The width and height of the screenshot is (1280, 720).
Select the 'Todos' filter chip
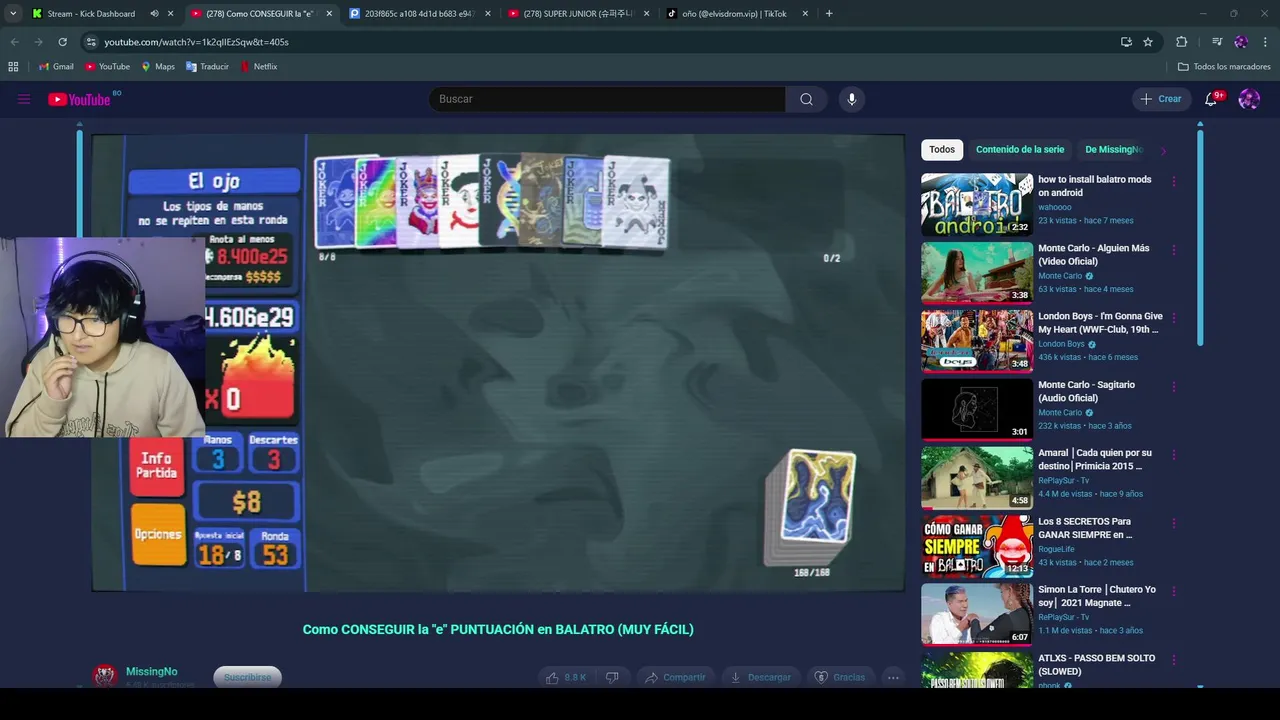(x=942, y=150)
